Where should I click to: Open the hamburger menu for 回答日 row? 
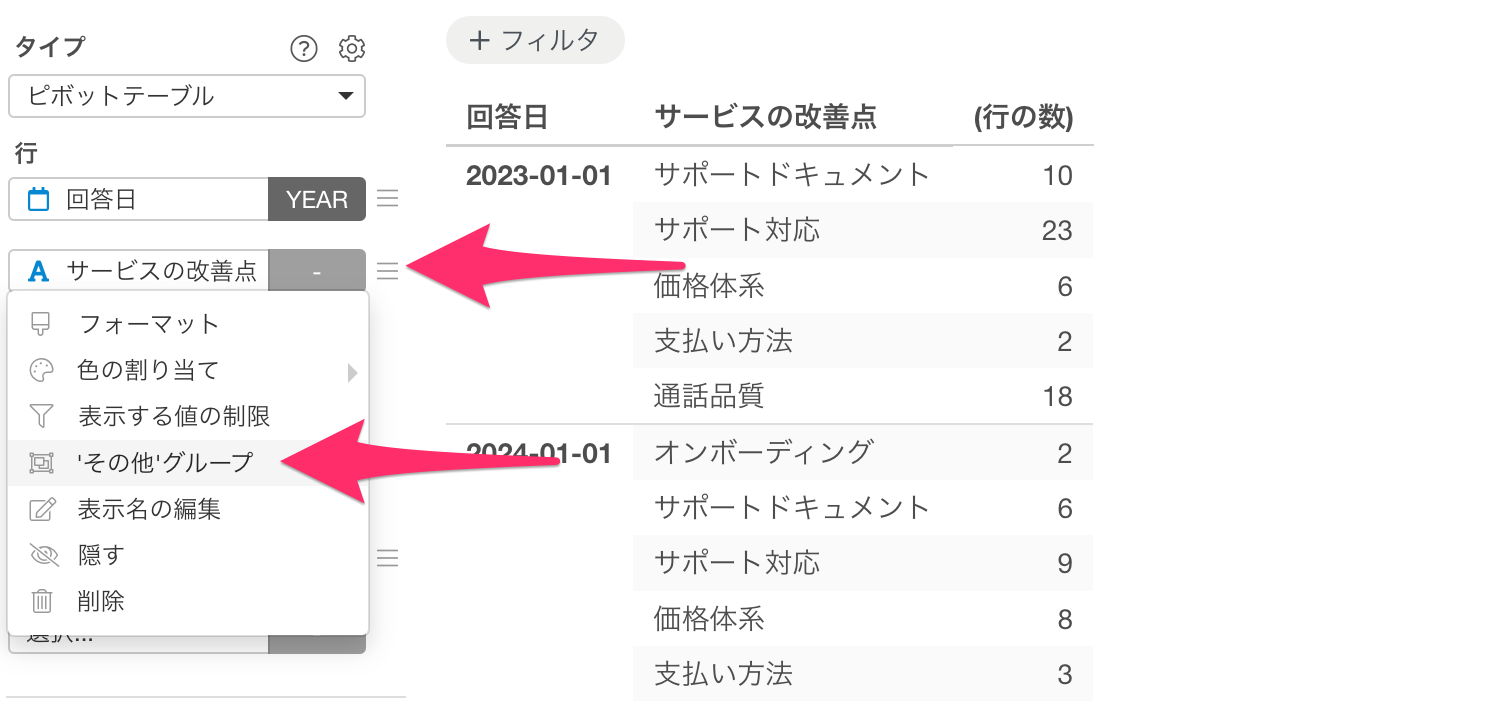pyautogui.click(x=388, y=199)
